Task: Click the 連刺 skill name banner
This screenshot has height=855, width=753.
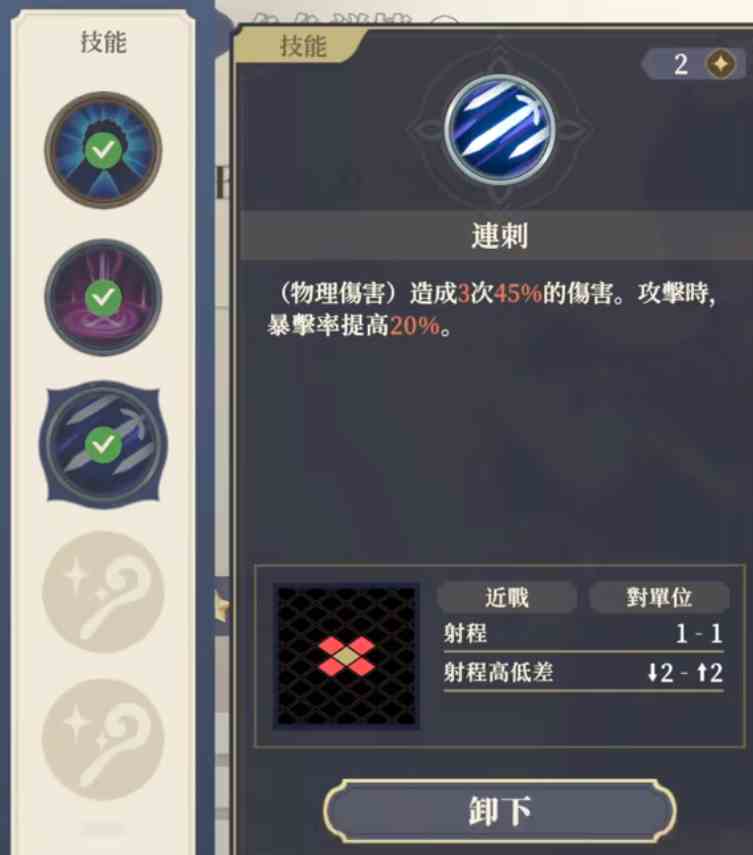Action: coord(499,236)
